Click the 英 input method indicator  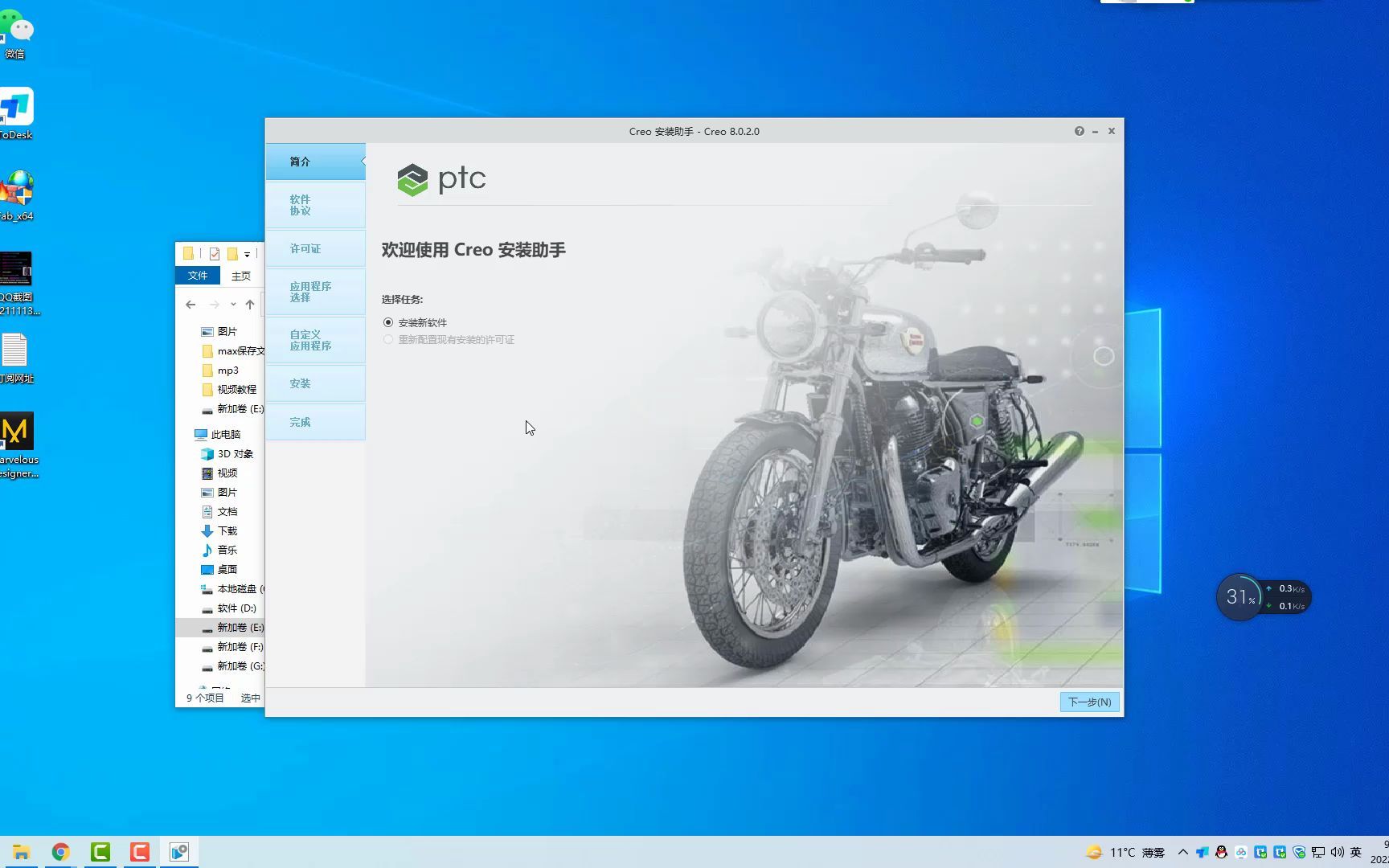coord(1356,852)
